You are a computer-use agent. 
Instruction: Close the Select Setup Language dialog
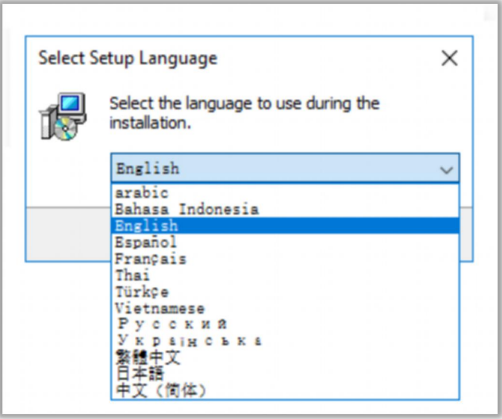pos(449,58)
